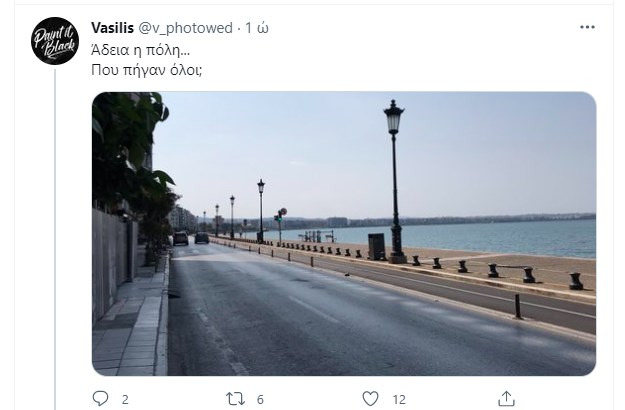The image size is (625, 410).
Task: Click the sea area in the photo
Action: pyautogui.click(x=500, y=238)
